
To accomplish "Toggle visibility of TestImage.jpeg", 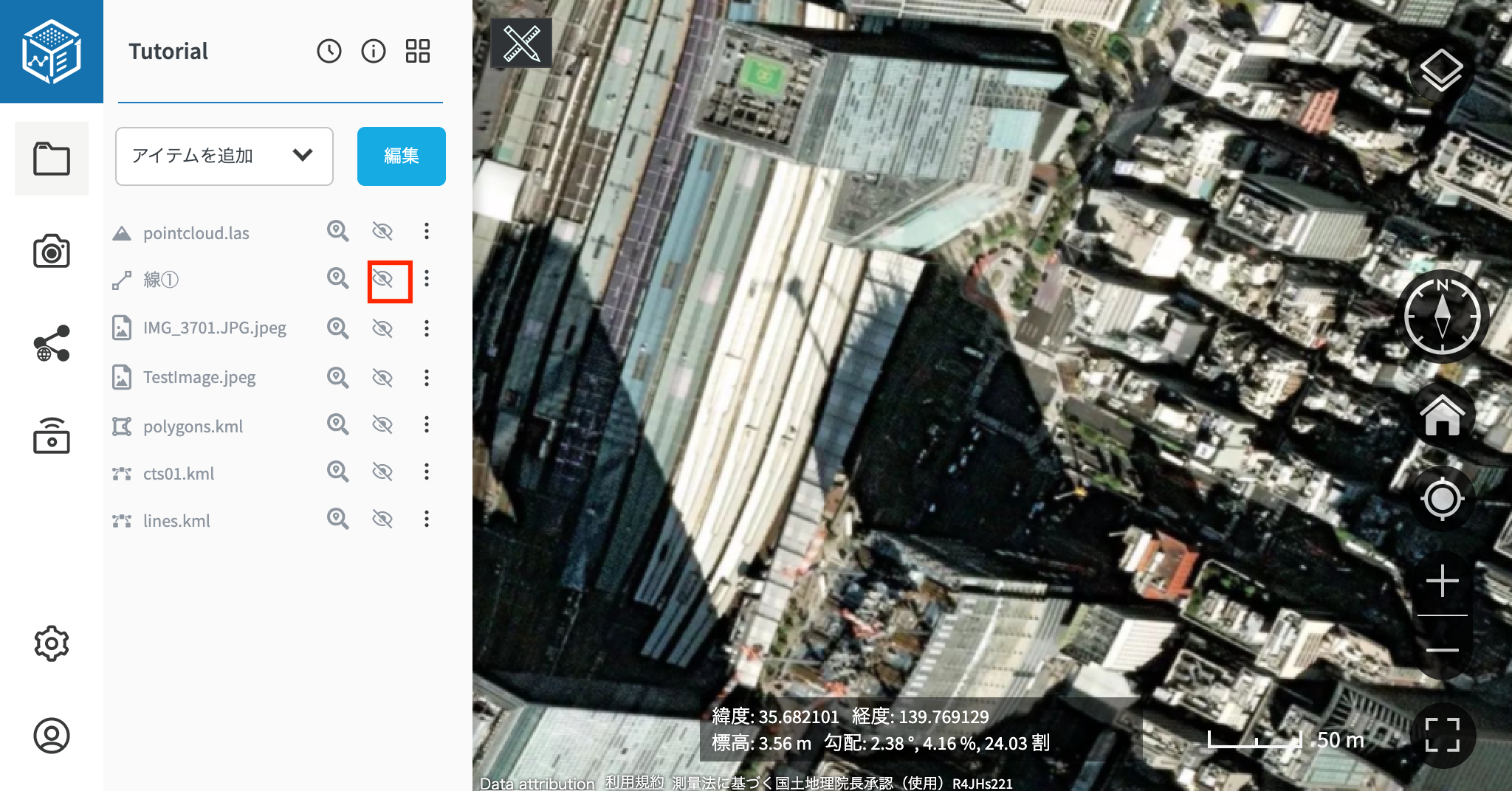I will [382, 378].
